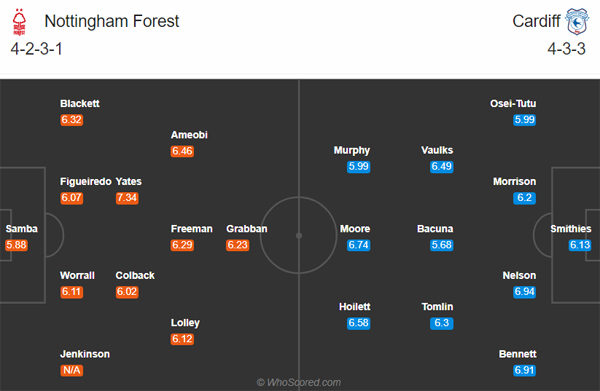Click the Nottingham Forest 4-2-3-1 formation label
600x391 pixels.
pos(36,49)
